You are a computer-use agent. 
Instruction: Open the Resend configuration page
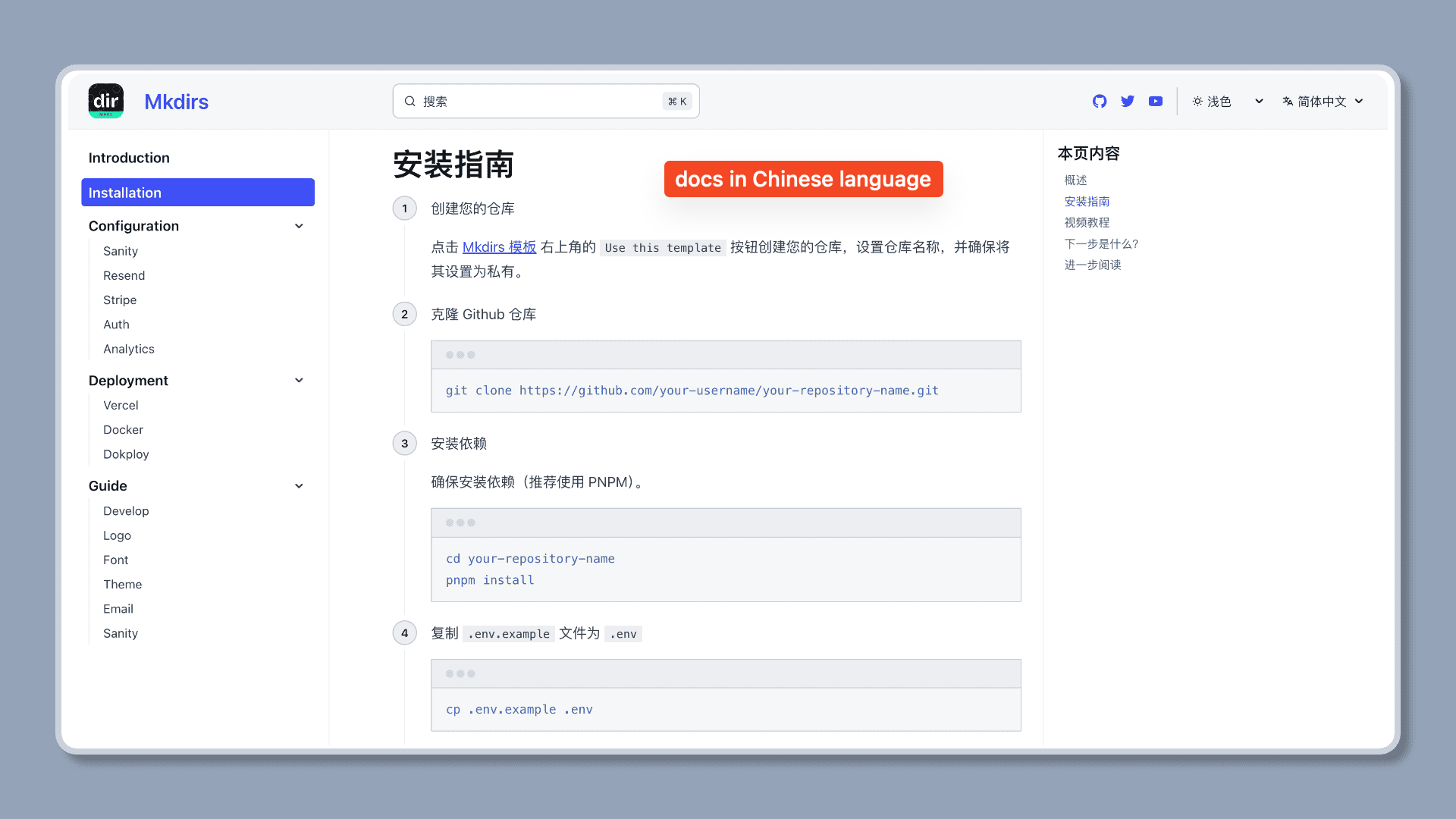click(x=124, y=275)
